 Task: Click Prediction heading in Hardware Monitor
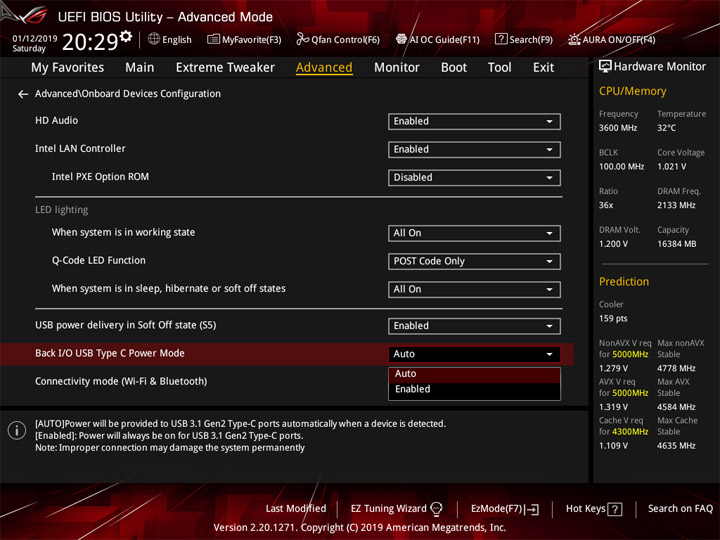[x=624, y=281]
